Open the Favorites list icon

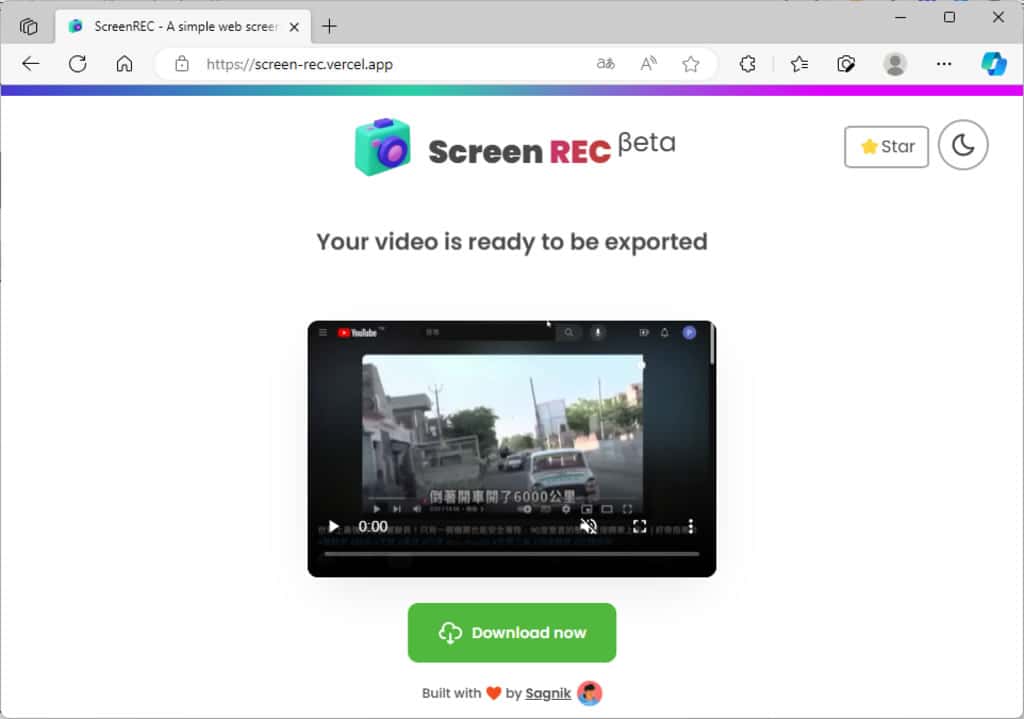click(799, 64)
